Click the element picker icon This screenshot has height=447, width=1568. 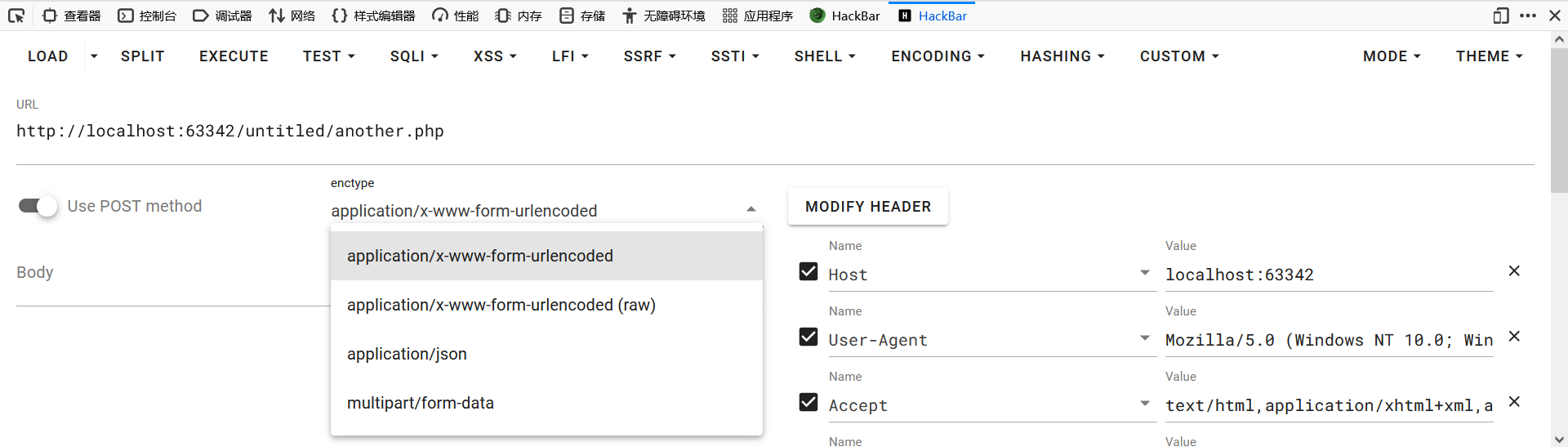[x=16, y=16]
